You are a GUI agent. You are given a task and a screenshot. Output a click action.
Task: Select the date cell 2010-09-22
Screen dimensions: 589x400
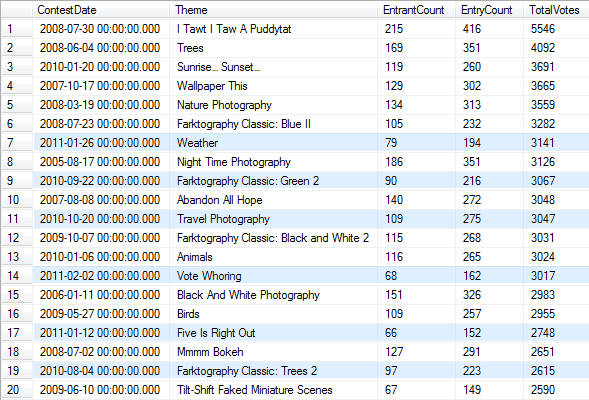tap(101, 181)
